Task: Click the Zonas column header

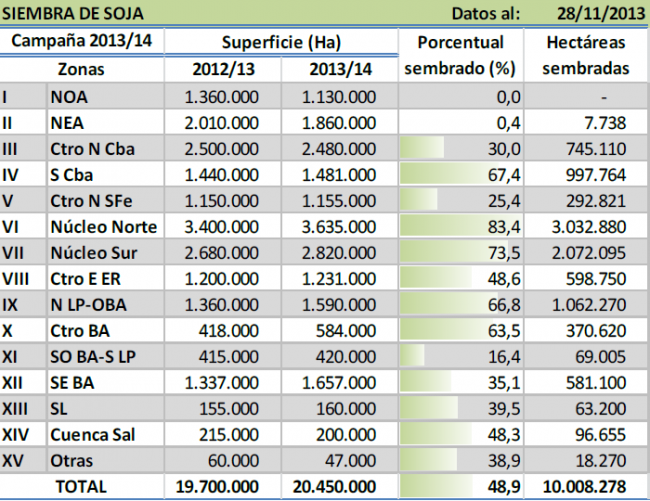Action: point(83,70)
